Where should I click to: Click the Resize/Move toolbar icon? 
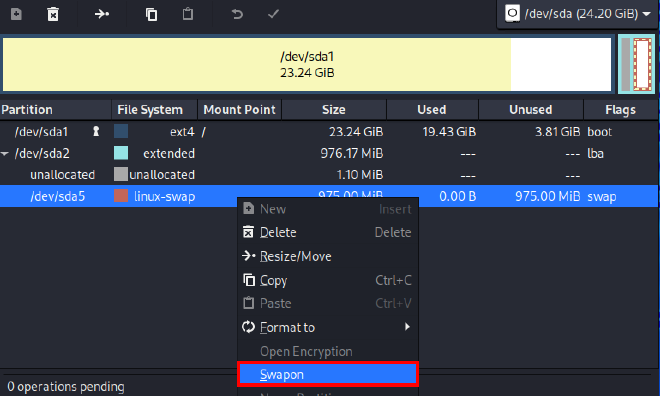pyautogui.click(x=102, y=14)
